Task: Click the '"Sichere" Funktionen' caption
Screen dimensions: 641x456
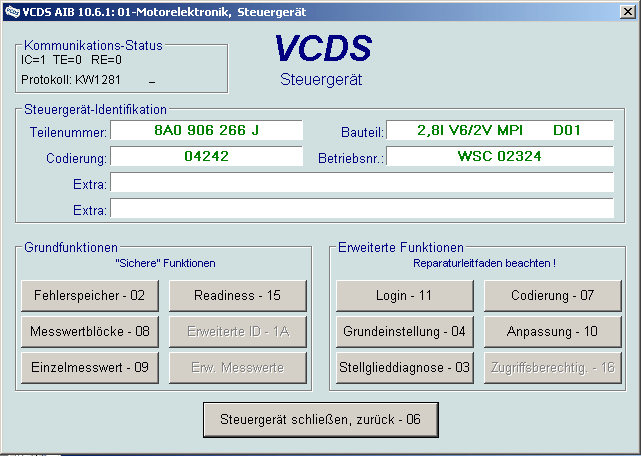Action: 165,263
